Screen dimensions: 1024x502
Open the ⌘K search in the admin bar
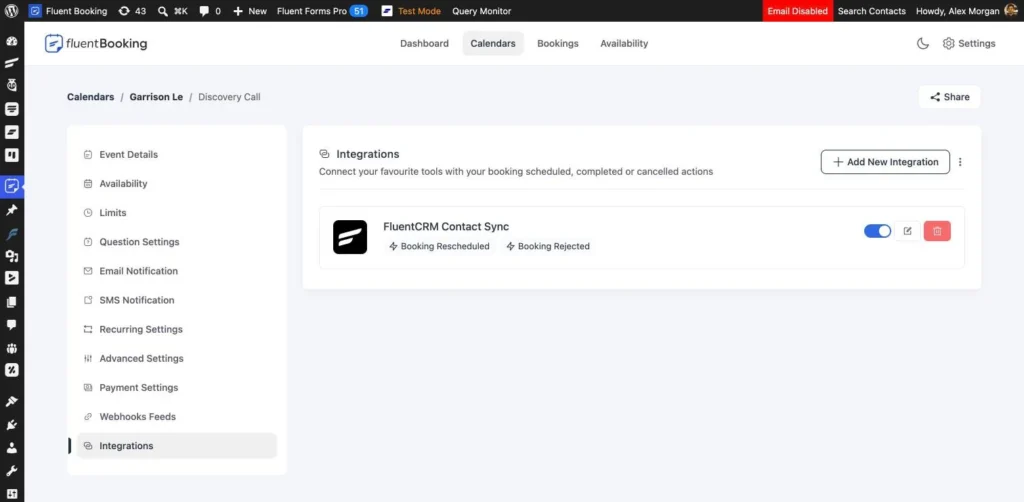(x=172, y=11)
